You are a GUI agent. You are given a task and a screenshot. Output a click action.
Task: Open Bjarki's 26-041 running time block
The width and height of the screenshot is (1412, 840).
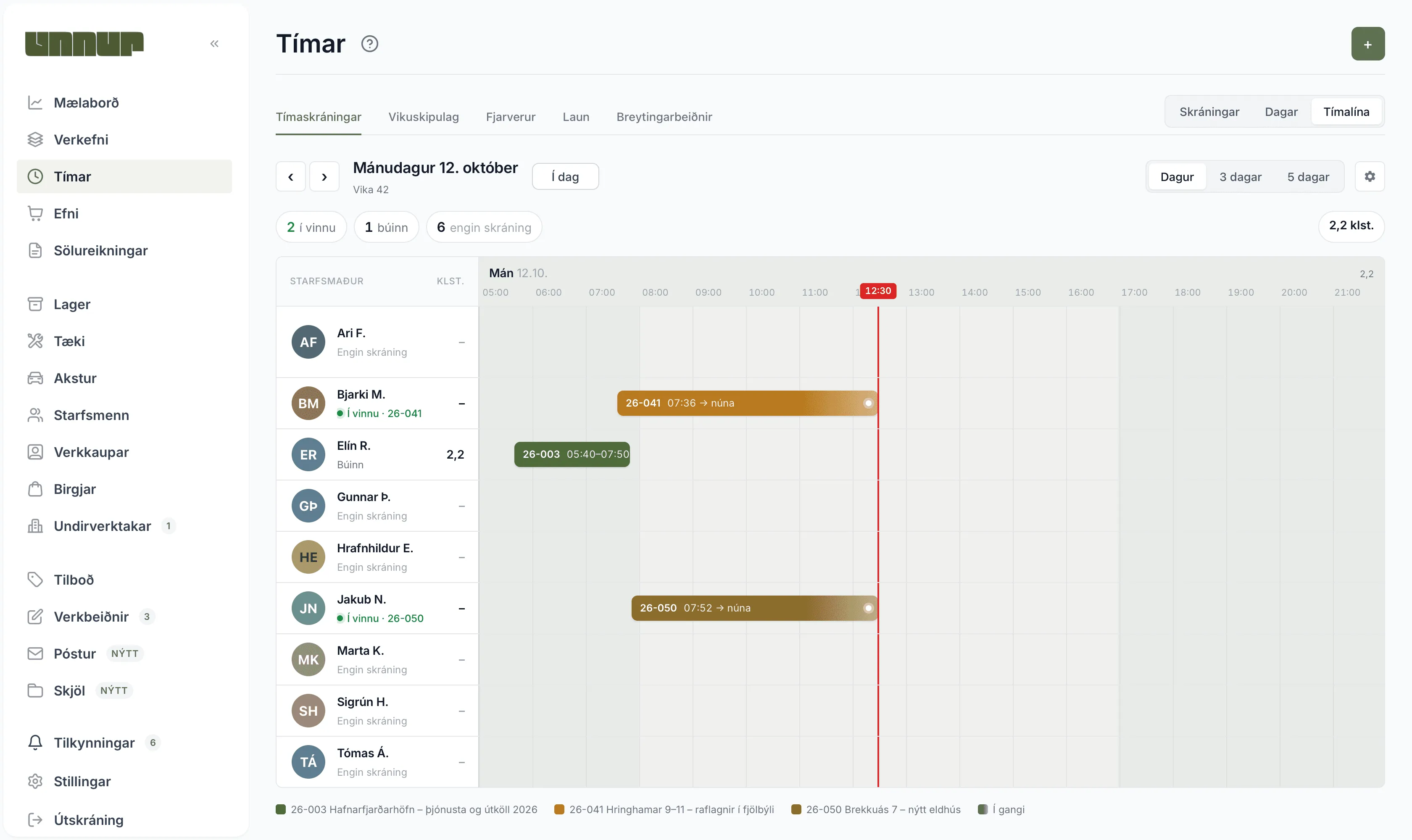[748, 403]
